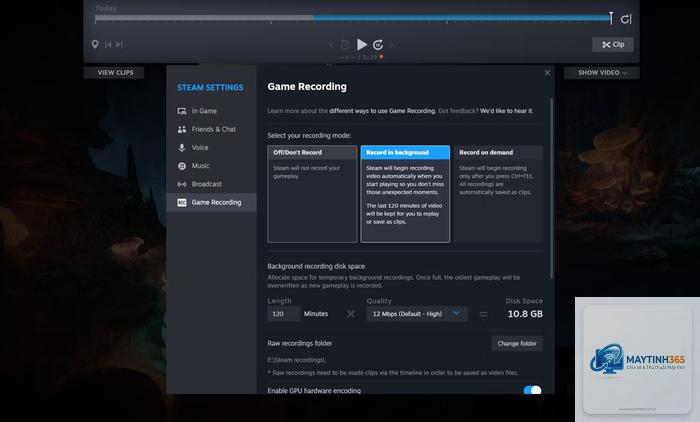Viewport: 700px width, 422px height.
Task: Click the settings dialog scrollbar
Action: [x=552, y=188]
